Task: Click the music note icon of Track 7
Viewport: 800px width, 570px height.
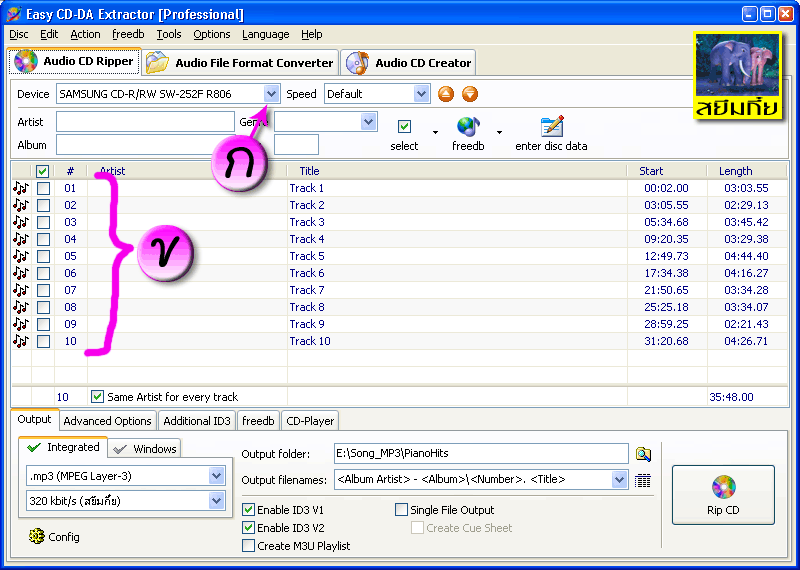Action: (x=21, y=290)
